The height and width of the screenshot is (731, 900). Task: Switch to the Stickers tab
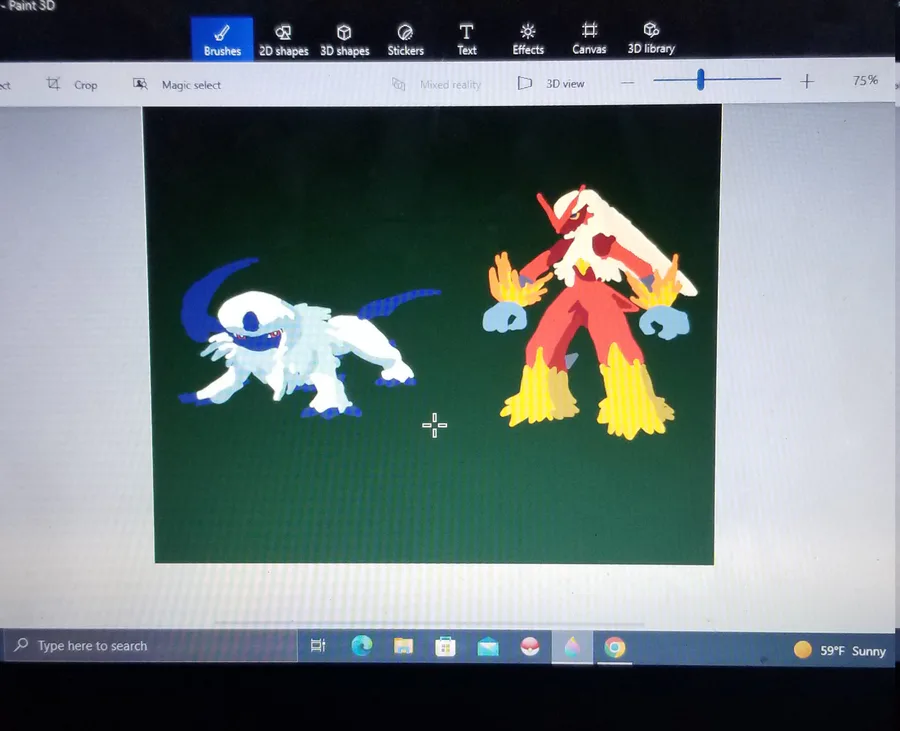(405, 40)
